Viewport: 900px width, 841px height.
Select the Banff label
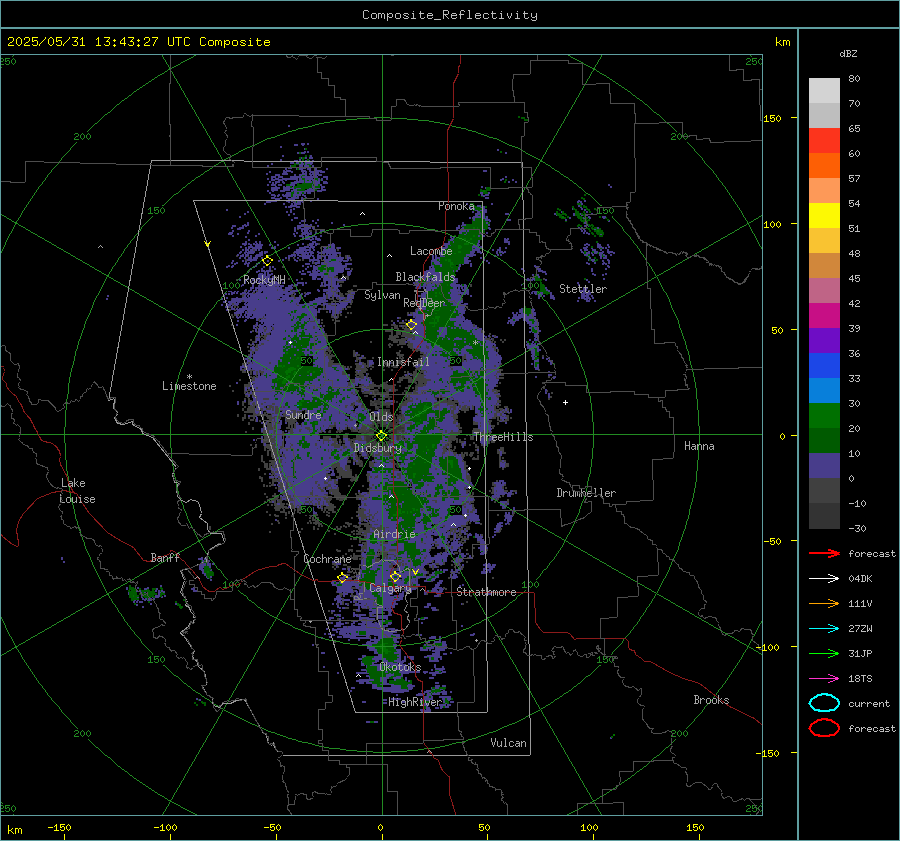[x=165, y=557]
